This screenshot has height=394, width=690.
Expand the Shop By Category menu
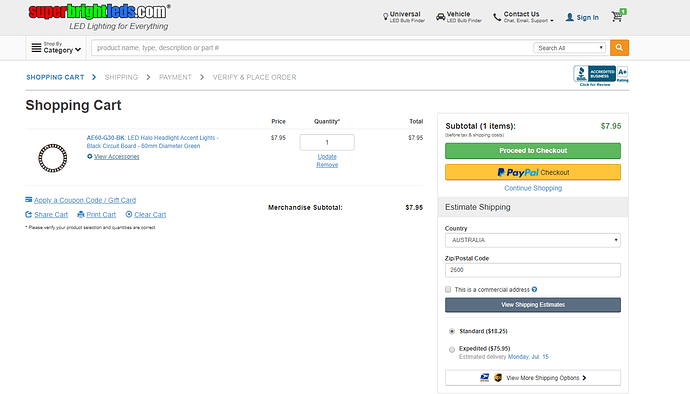pos(56,48)
